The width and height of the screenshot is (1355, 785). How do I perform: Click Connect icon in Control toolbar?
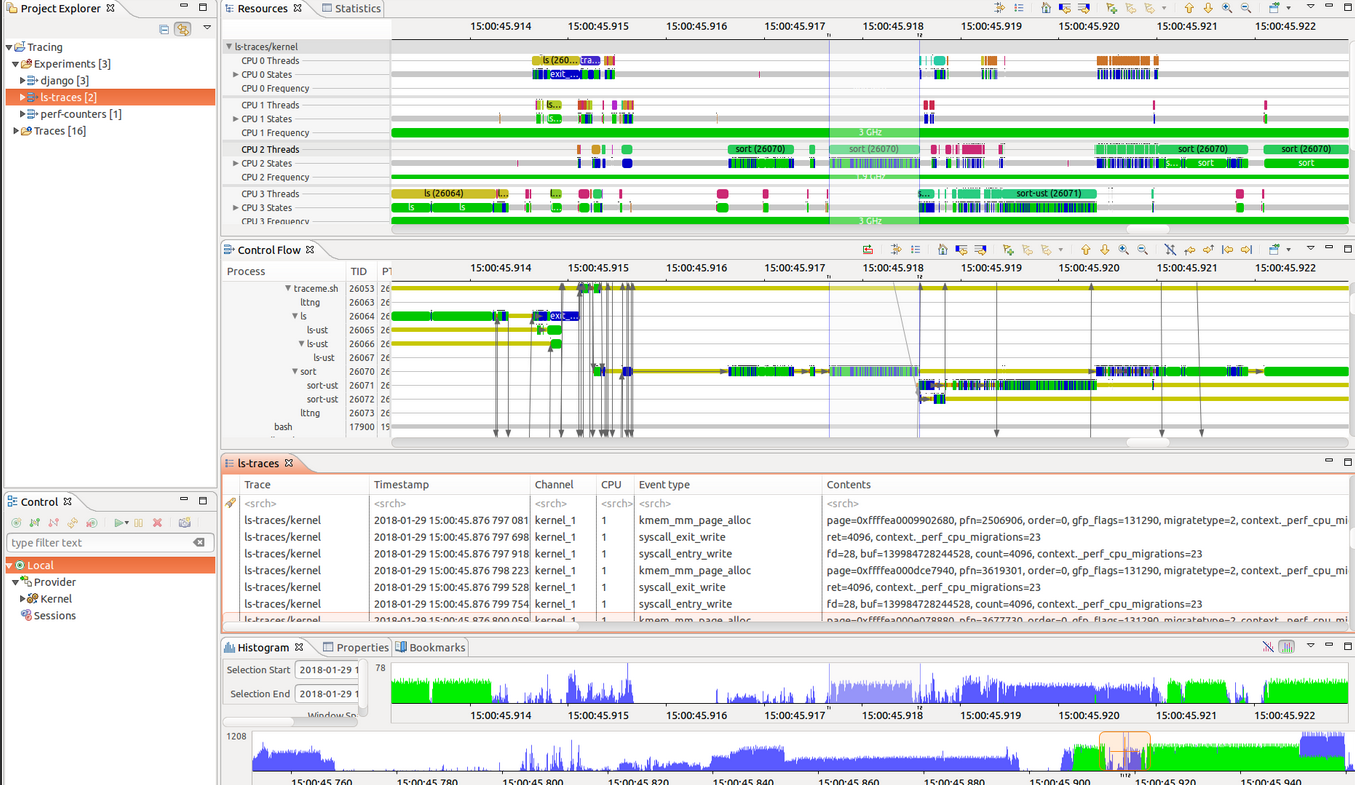point(35,523)
